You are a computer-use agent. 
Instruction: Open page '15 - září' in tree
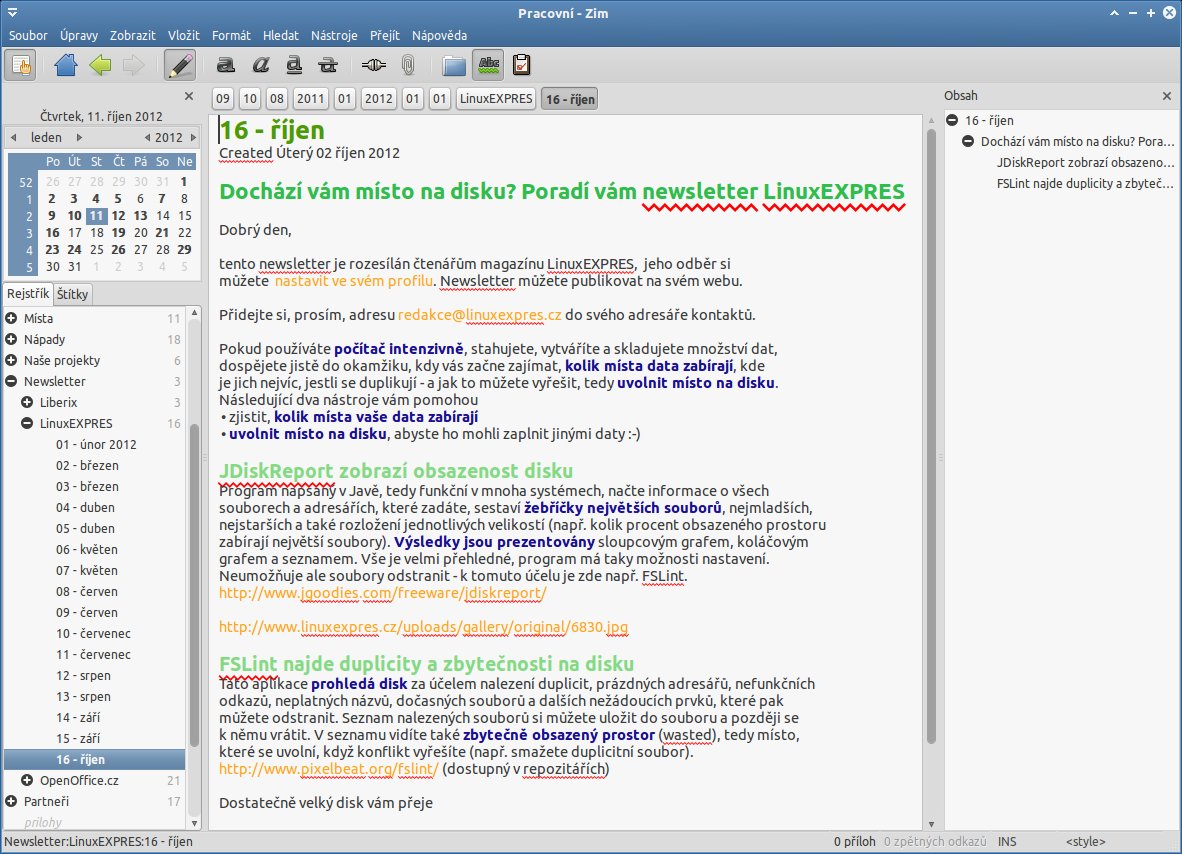78,739
